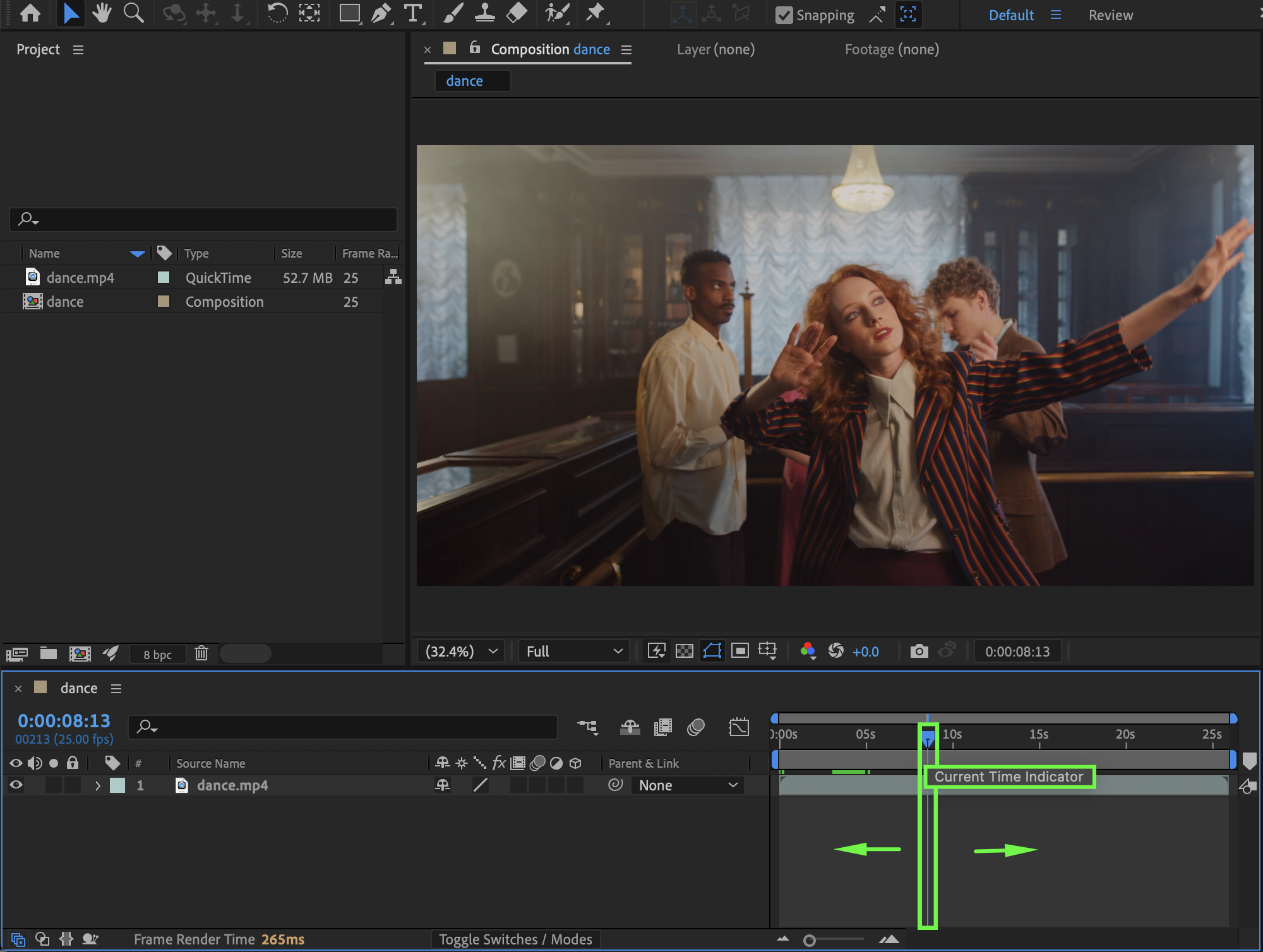Select the Hand tool
This screenshot has height=952, width=1263.
point(101,13)
